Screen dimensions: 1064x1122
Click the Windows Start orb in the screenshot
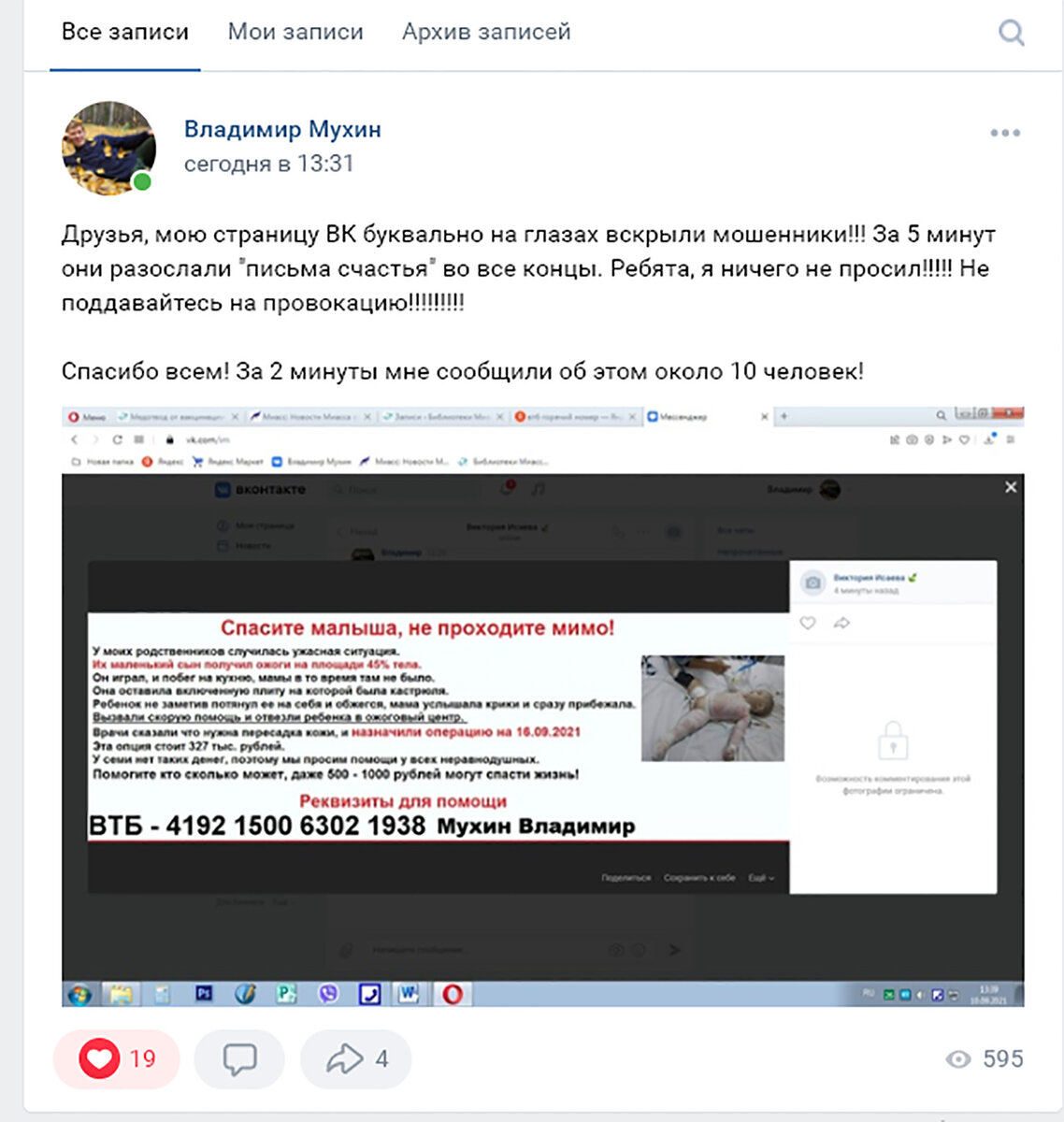pos(79,994)
